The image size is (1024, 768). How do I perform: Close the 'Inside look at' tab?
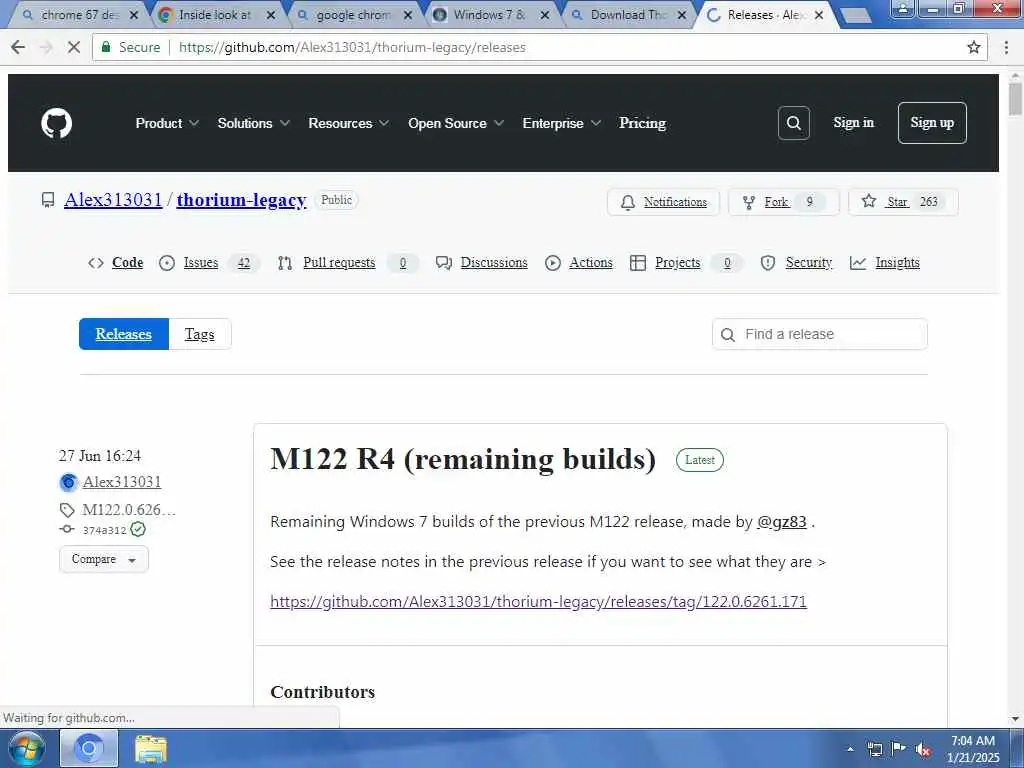coord(270,15)
